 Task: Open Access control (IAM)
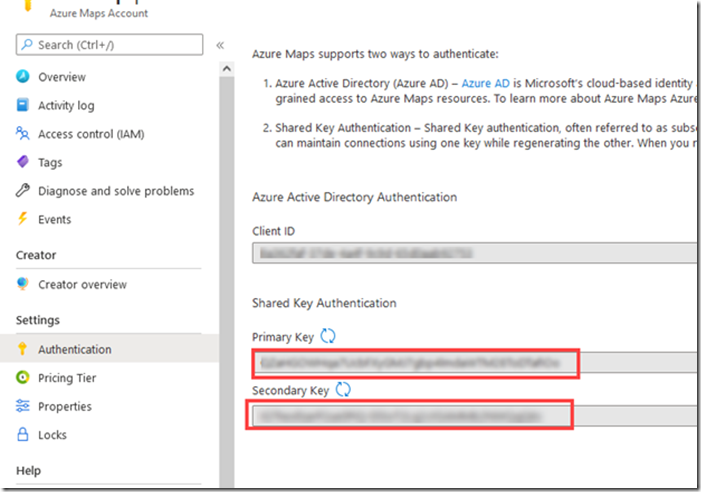91,134
